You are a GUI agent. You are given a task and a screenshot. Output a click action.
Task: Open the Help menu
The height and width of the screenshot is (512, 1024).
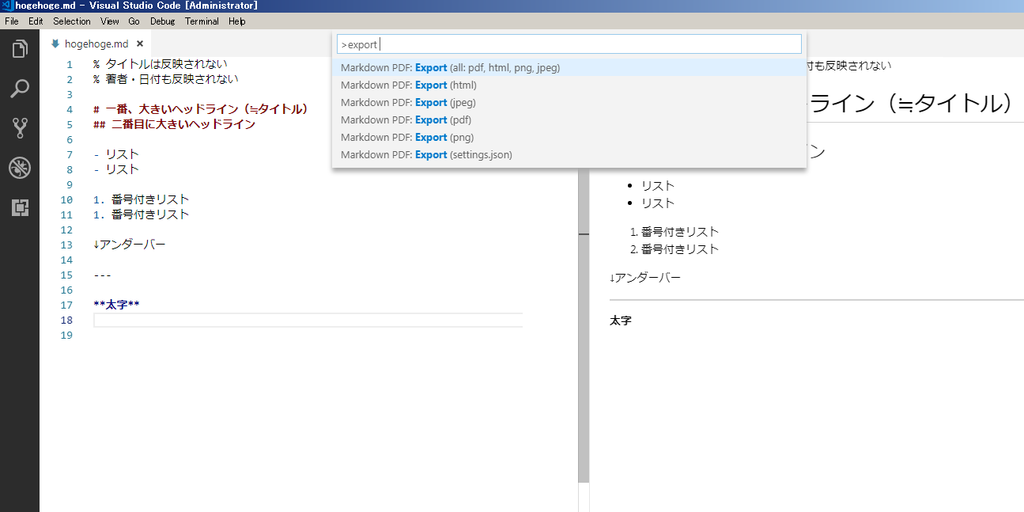(x=237, y=22)
